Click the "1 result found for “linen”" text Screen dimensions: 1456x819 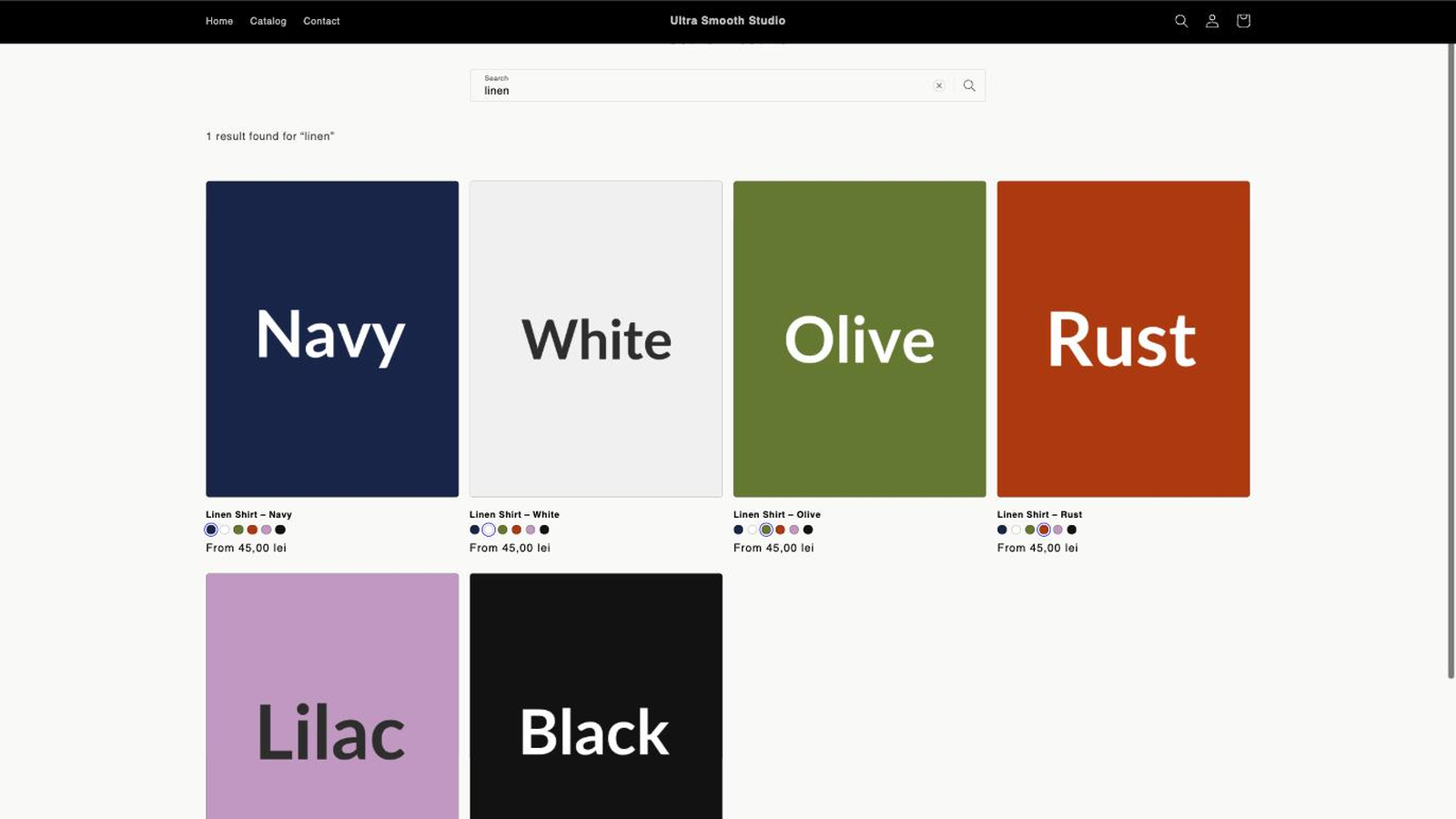(270, 136)
